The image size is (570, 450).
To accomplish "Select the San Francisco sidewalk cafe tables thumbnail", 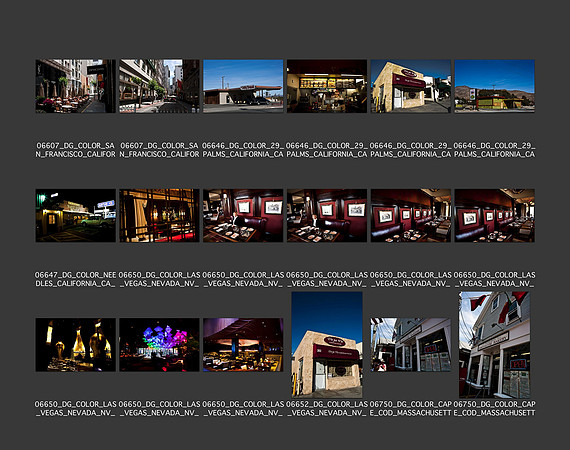I will click(x=76, y=86).
